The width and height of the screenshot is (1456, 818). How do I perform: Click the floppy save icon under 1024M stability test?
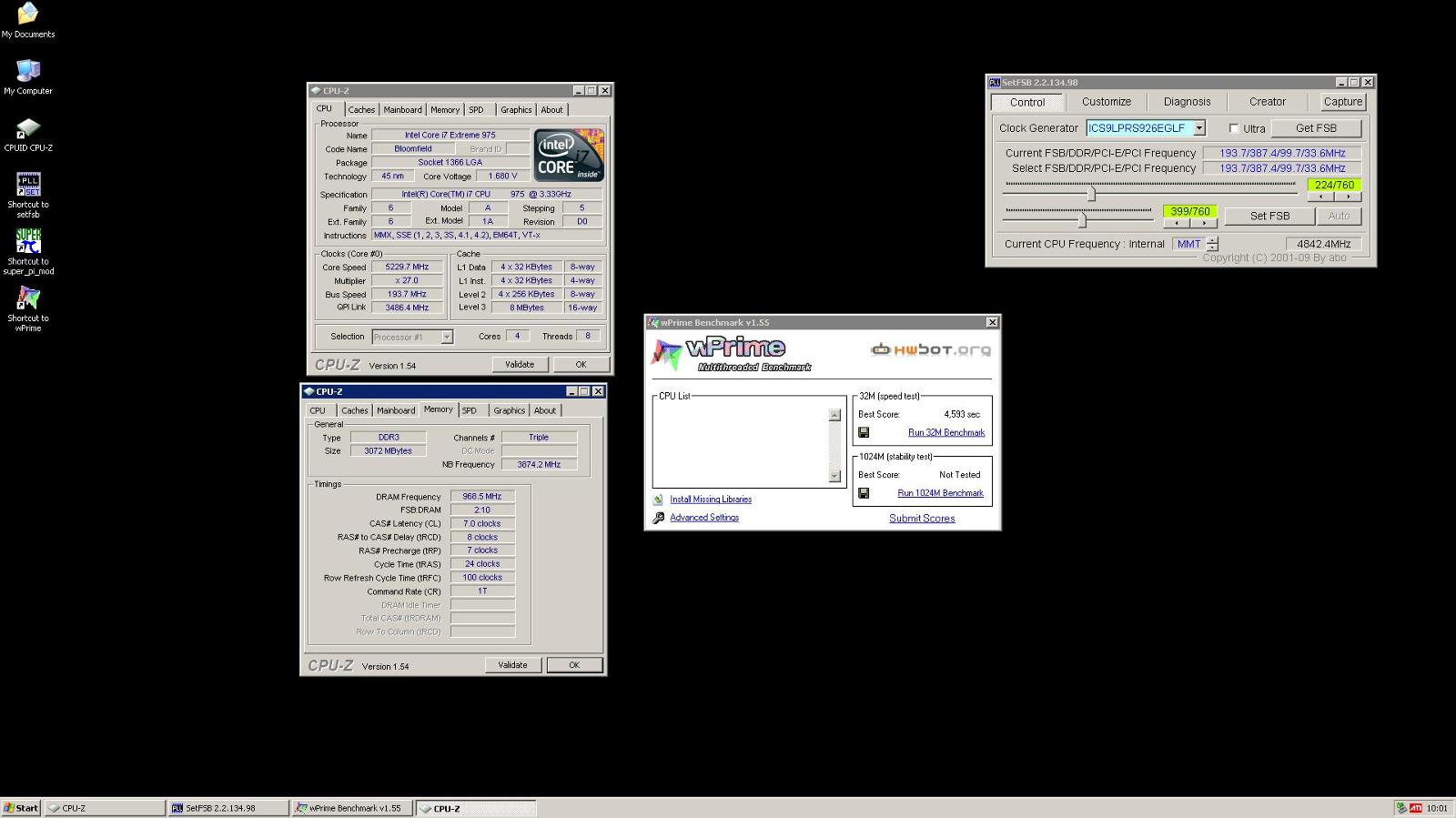tap(864, 493)
